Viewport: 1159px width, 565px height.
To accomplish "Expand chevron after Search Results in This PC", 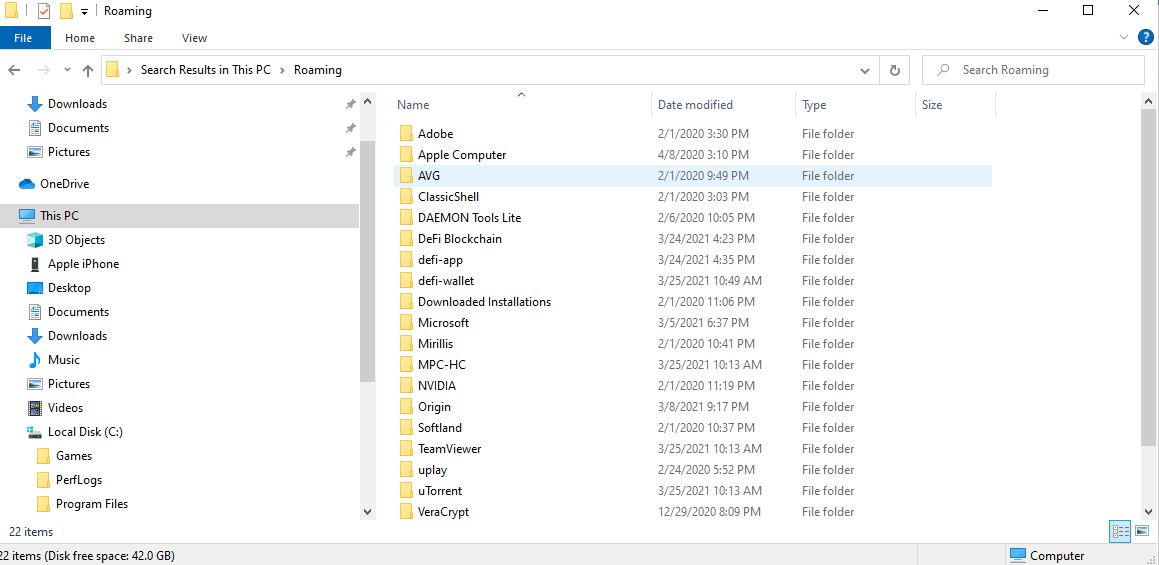I will click(x=282, y=70).
